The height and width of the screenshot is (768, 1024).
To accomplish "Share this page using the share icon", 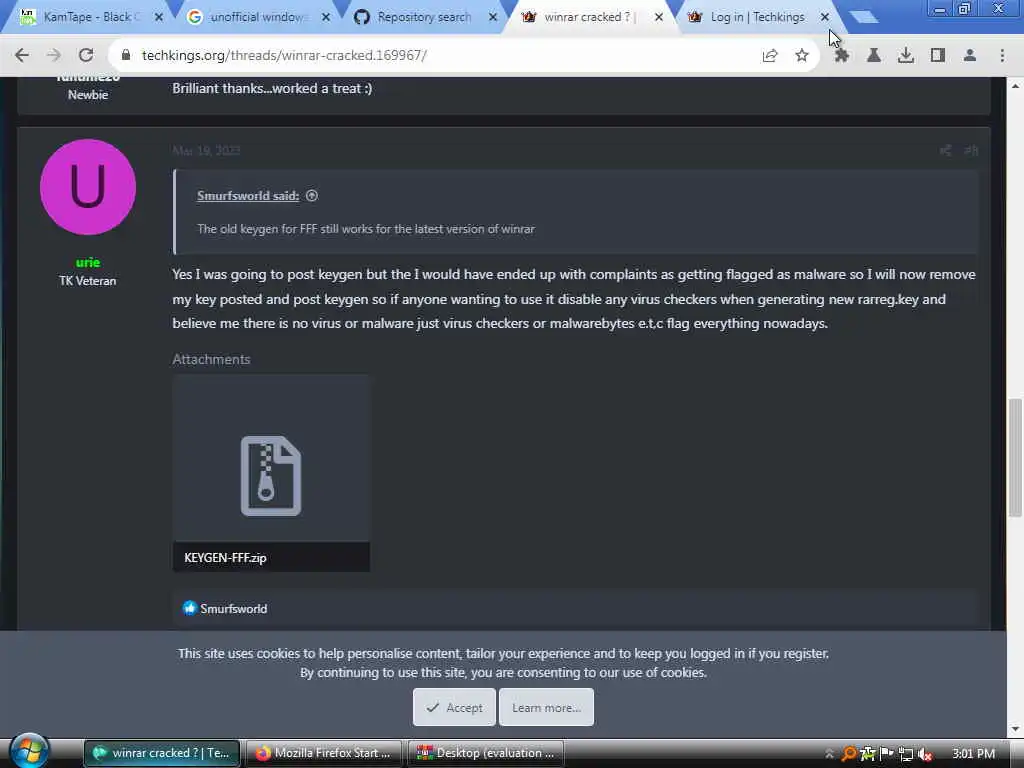I will pos(770,56).
